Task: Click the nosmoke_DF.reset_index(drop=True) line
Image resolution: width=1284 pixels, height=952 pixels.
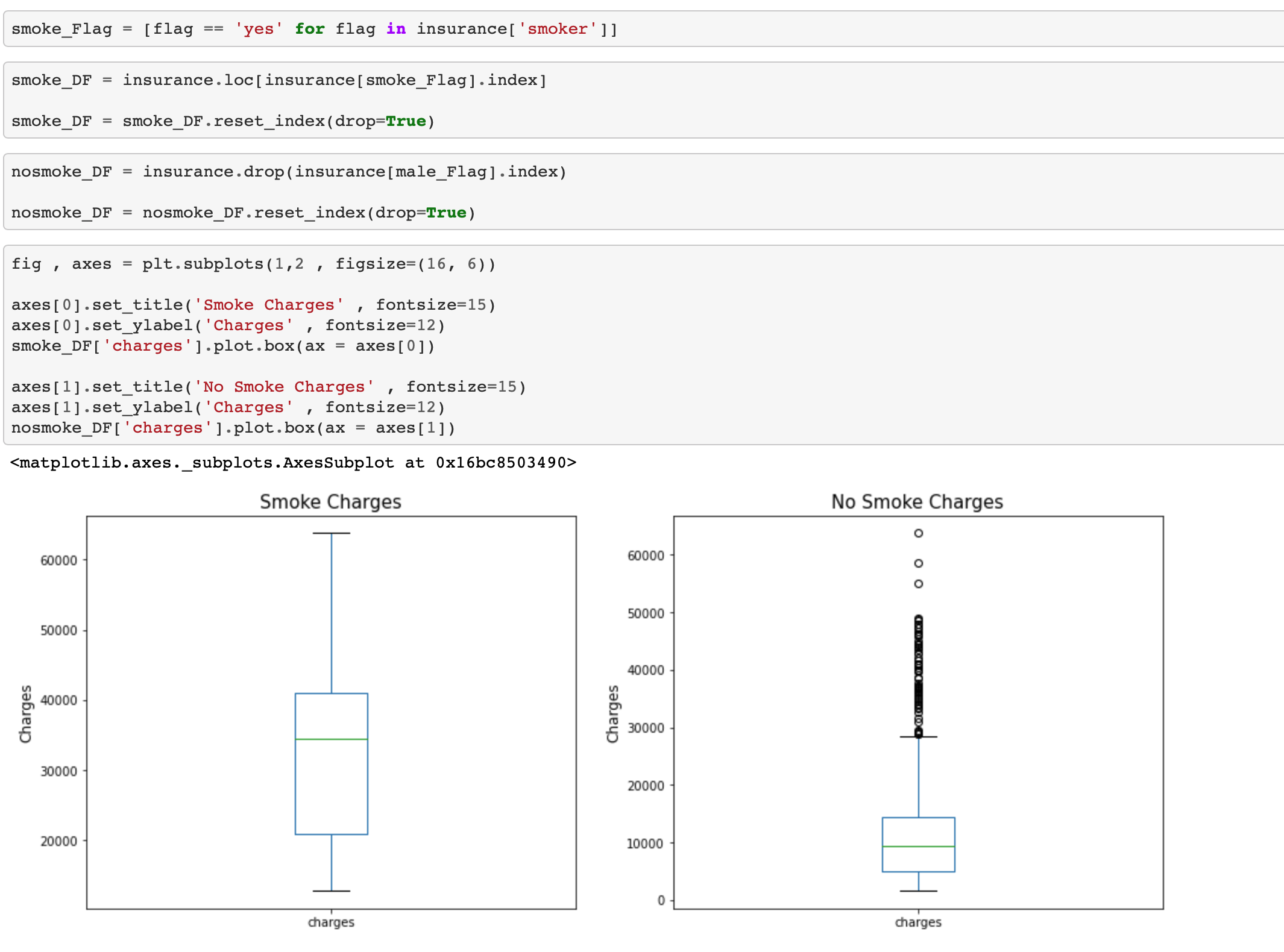Action: click(x=243, y=213)
